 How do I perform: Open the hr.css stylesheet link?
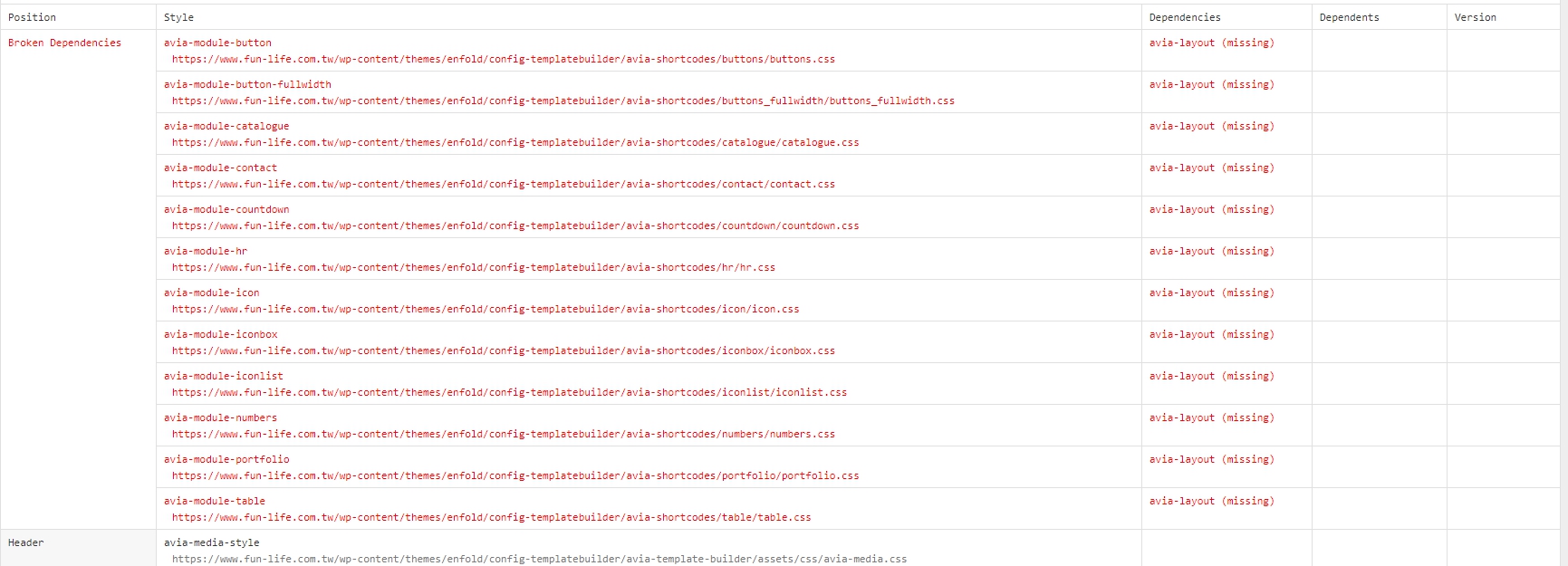[x=473, y=268]
